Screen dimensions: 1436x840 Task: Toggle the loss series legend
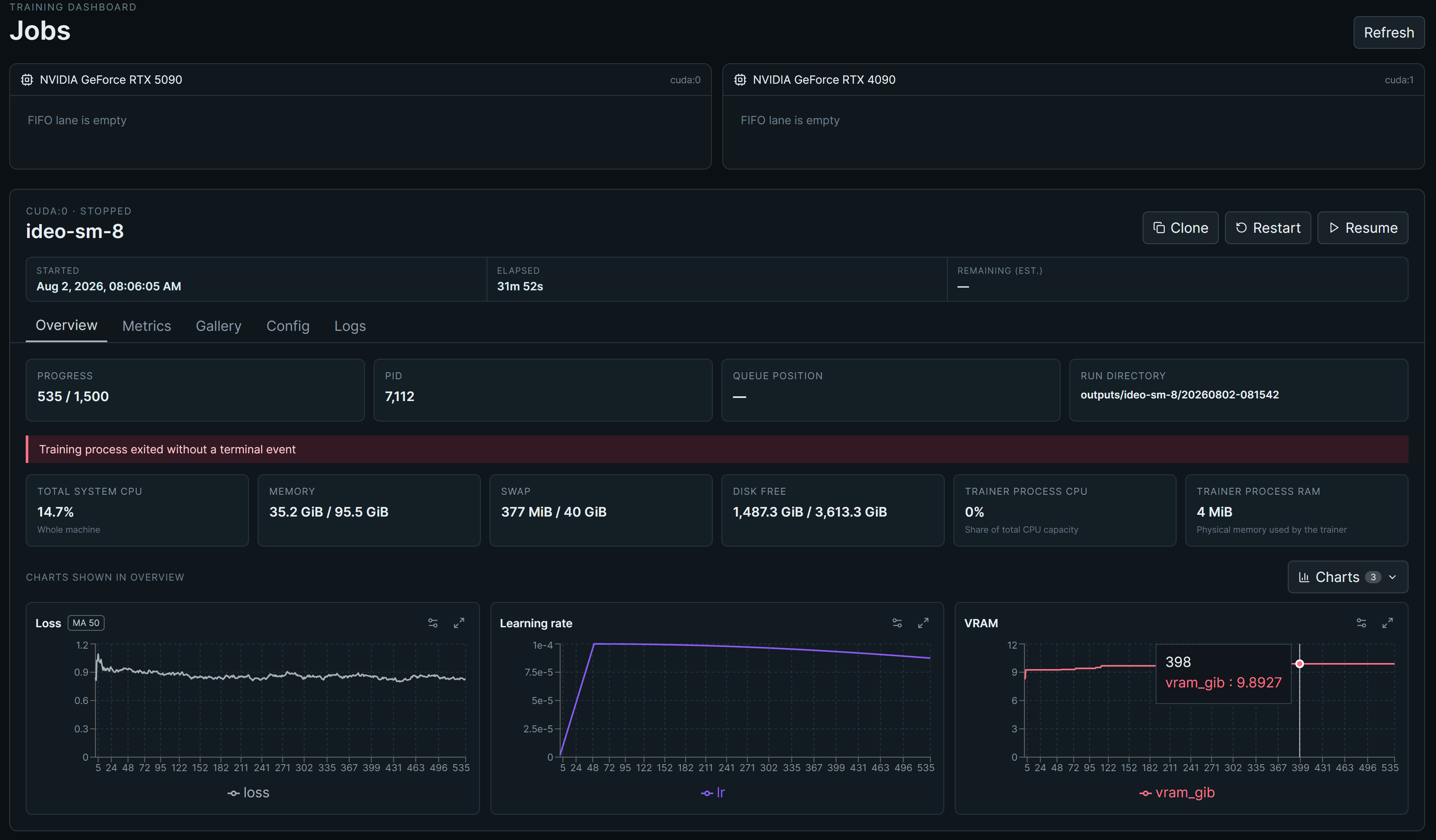[248, 792]
